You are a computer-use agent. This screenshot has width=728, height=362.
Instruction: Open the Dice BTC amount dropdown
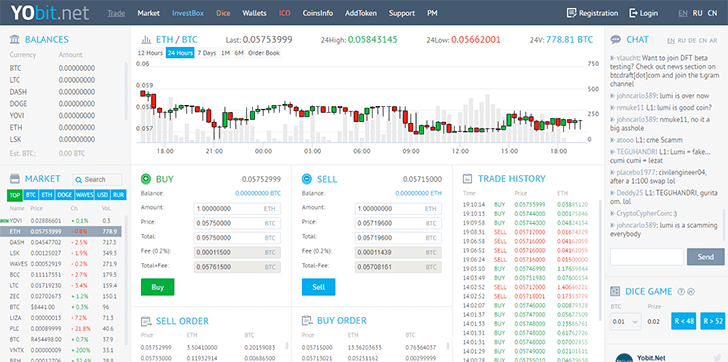pyautogui.click(x=626, y=321)
